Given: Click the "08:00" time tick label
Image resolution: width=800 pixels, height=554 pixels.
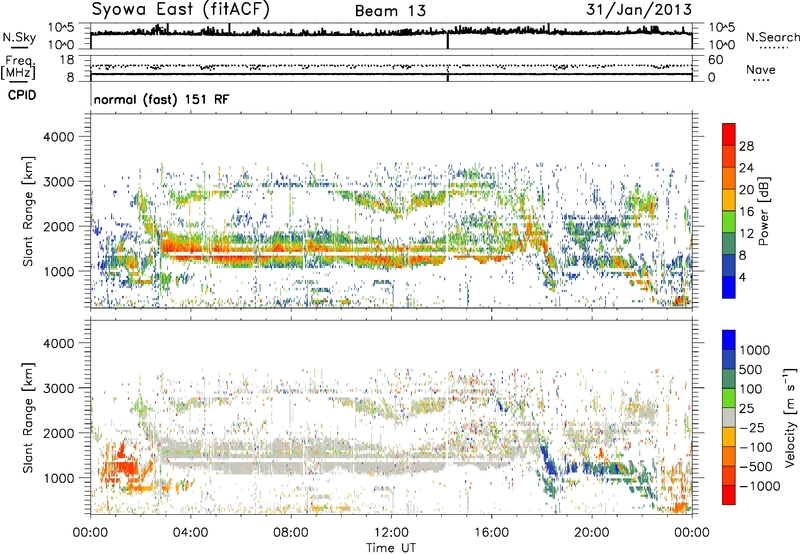Looking at the screenshot, I should (290, 533).
